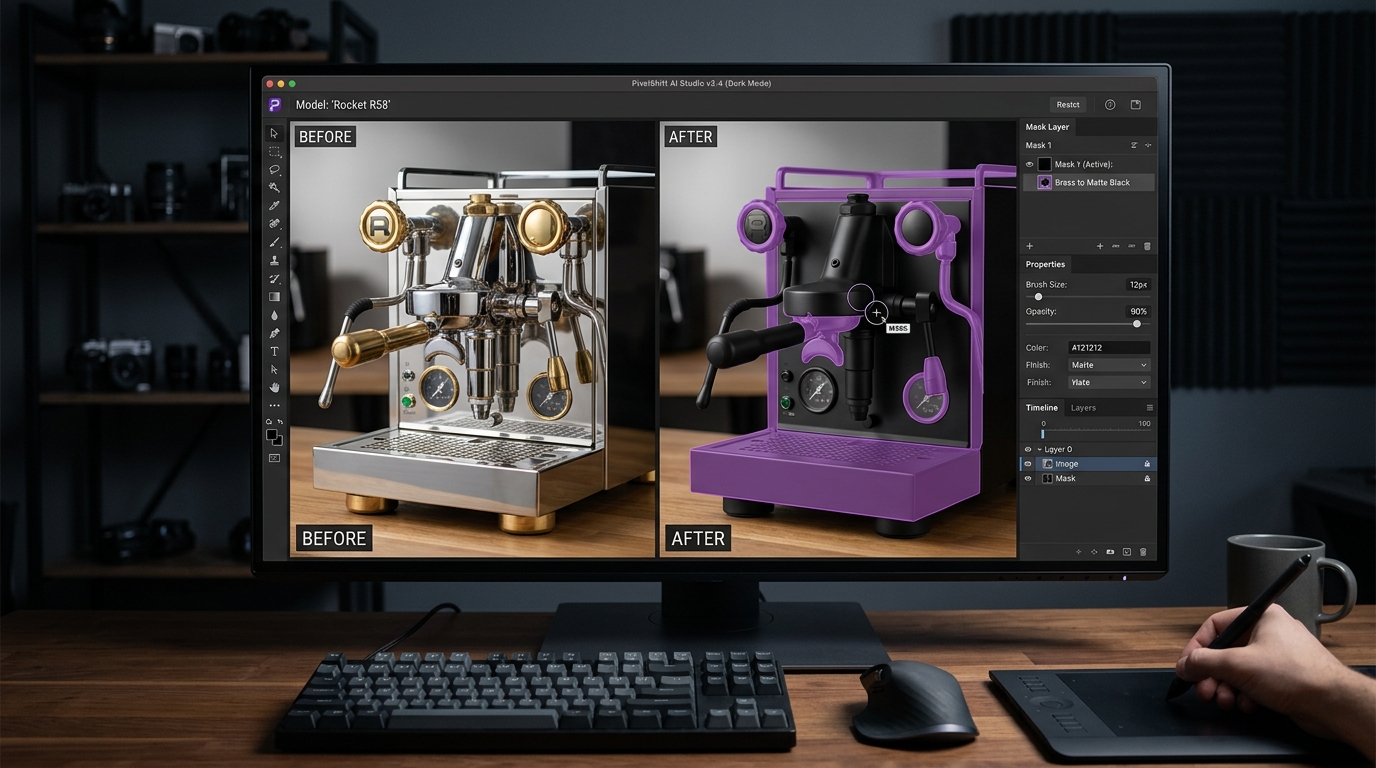Select the Mask layer row
Viewport: 1376px width, 768px height.
click(x=1088, y=479)
